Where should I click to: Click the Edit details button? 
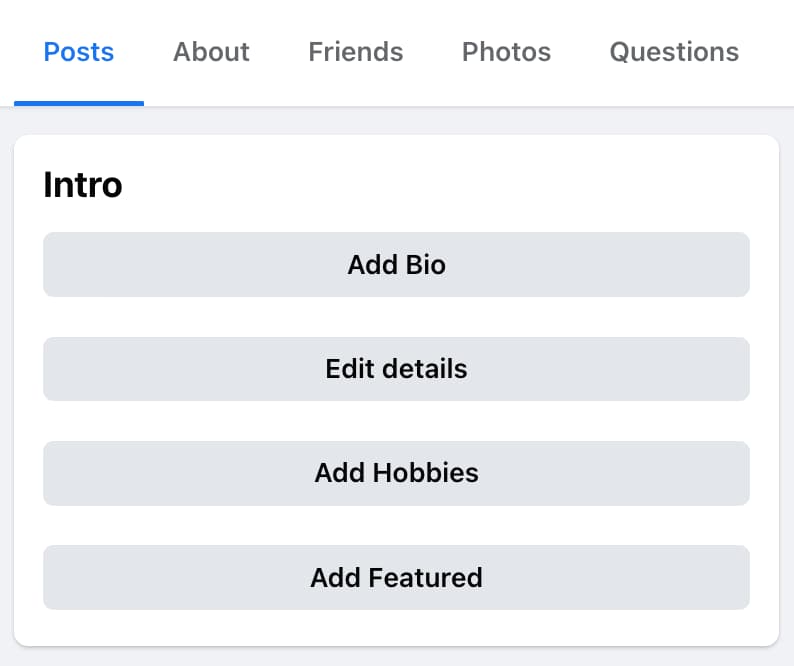click(396, 369)
